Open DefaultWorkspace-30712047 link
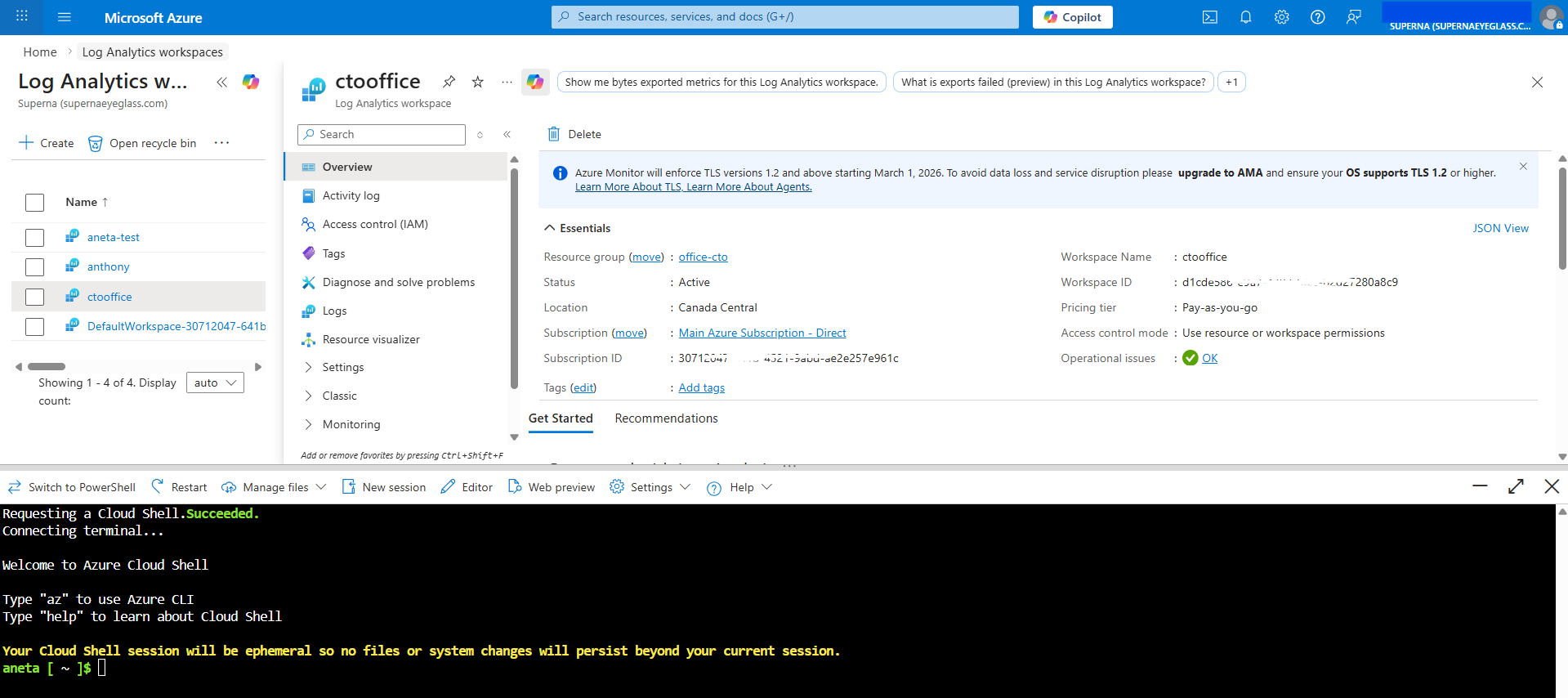The width and height of the screenshot is (1568, 698). (176, 326)
